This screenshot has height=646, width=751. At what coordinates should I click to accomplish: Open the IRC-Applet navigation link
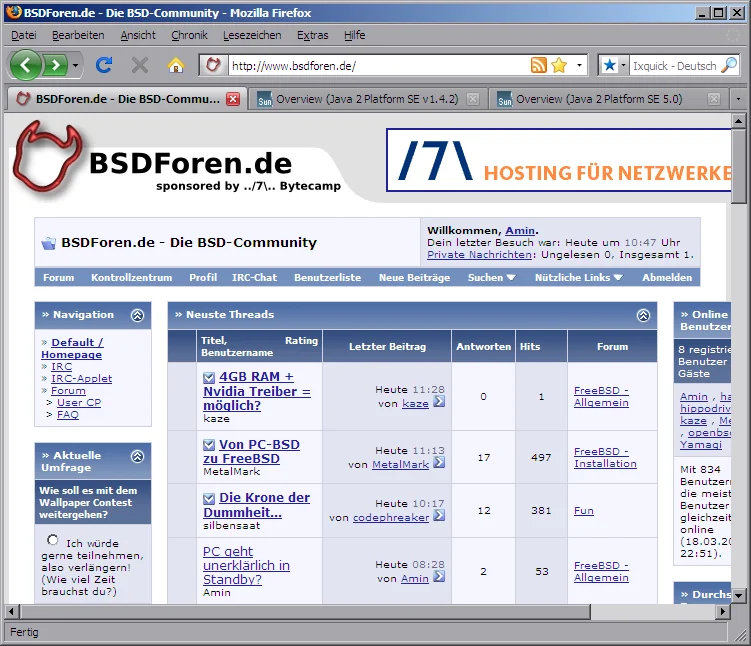(81, 379)
